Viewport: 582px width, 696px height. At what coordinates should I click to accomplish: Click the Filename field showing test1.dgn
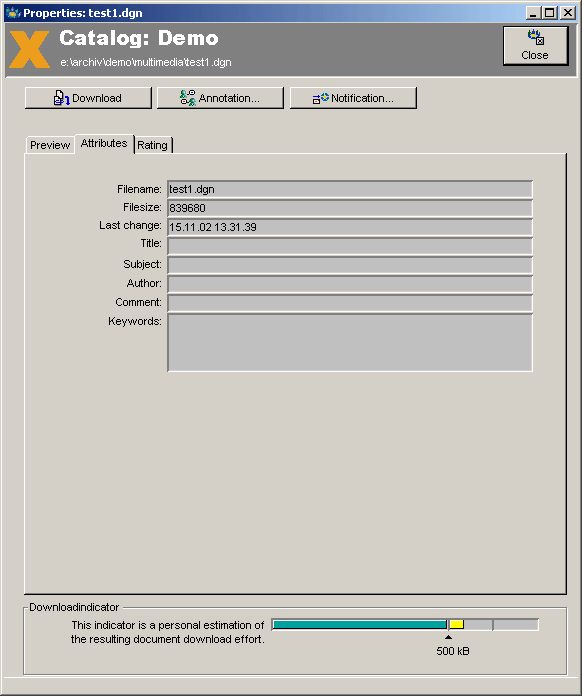pyautogui.click(x=350, y=189)
